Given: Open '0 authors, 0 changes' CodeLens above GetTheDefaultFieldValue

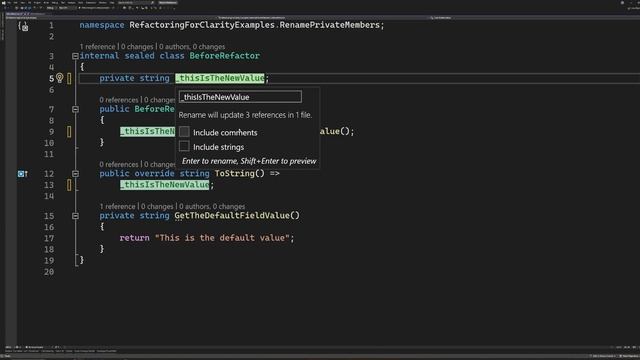Looking at the screenshot, I should [x=212, y=207].
